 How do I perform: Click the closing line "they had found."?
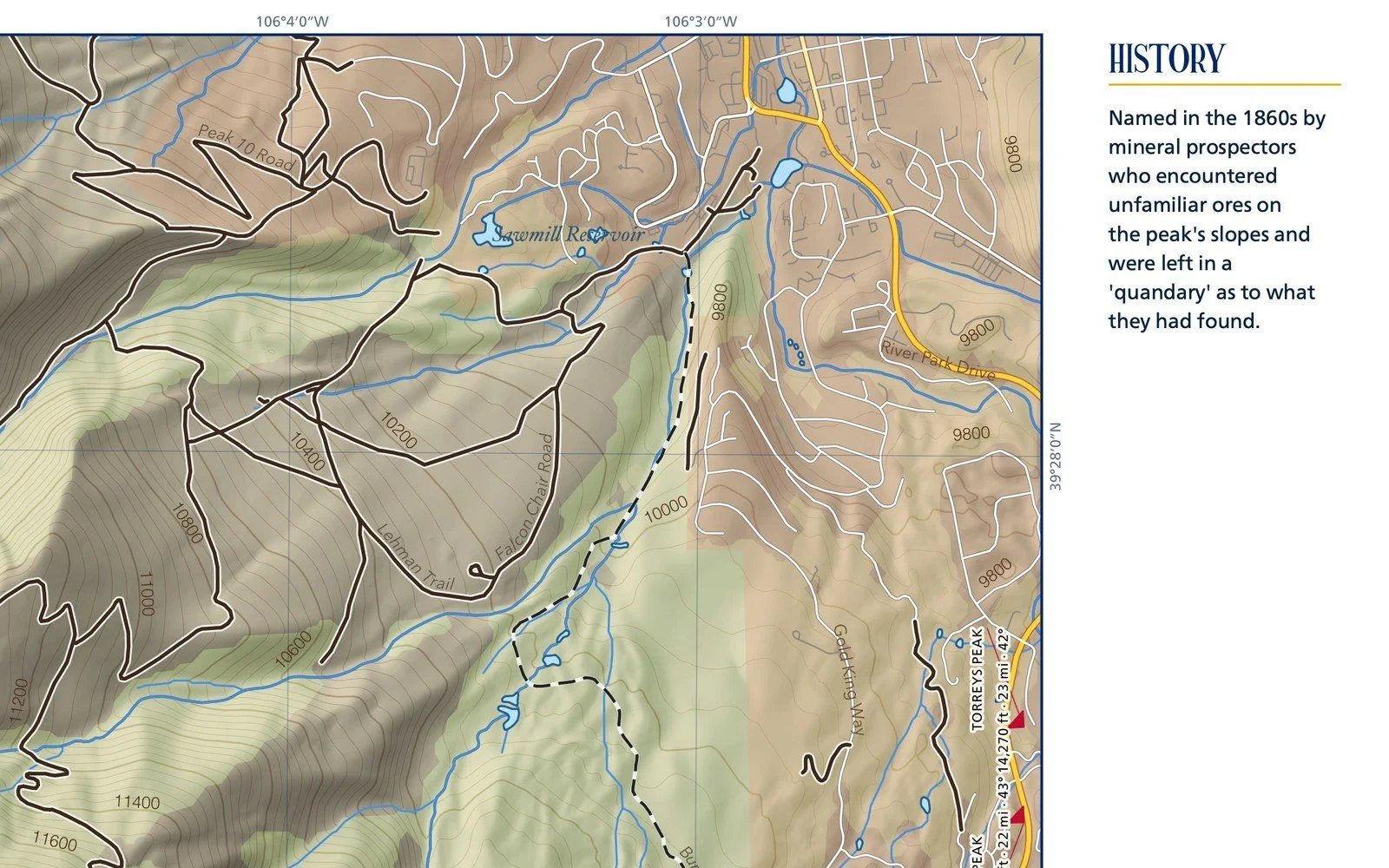point(1184,321)
